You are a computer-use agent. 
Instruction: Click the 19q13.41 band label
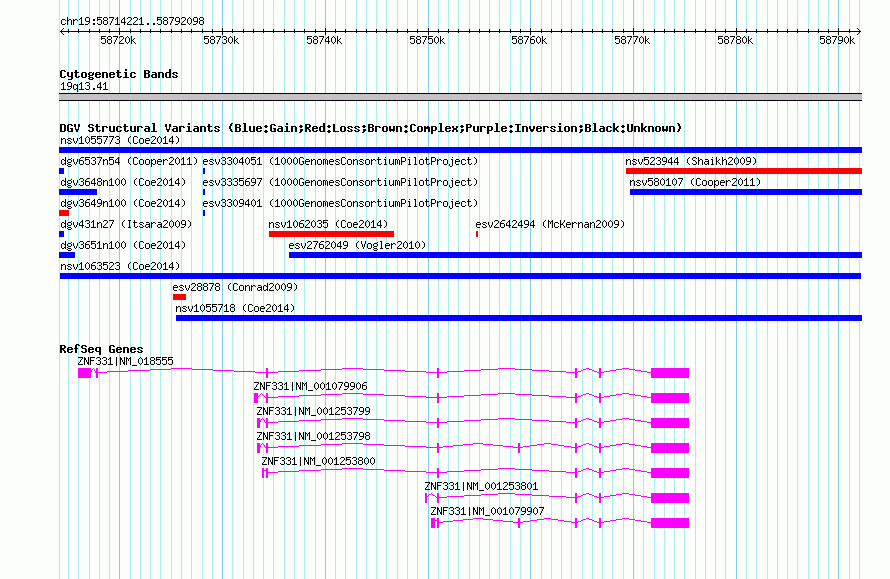[84, 86]
